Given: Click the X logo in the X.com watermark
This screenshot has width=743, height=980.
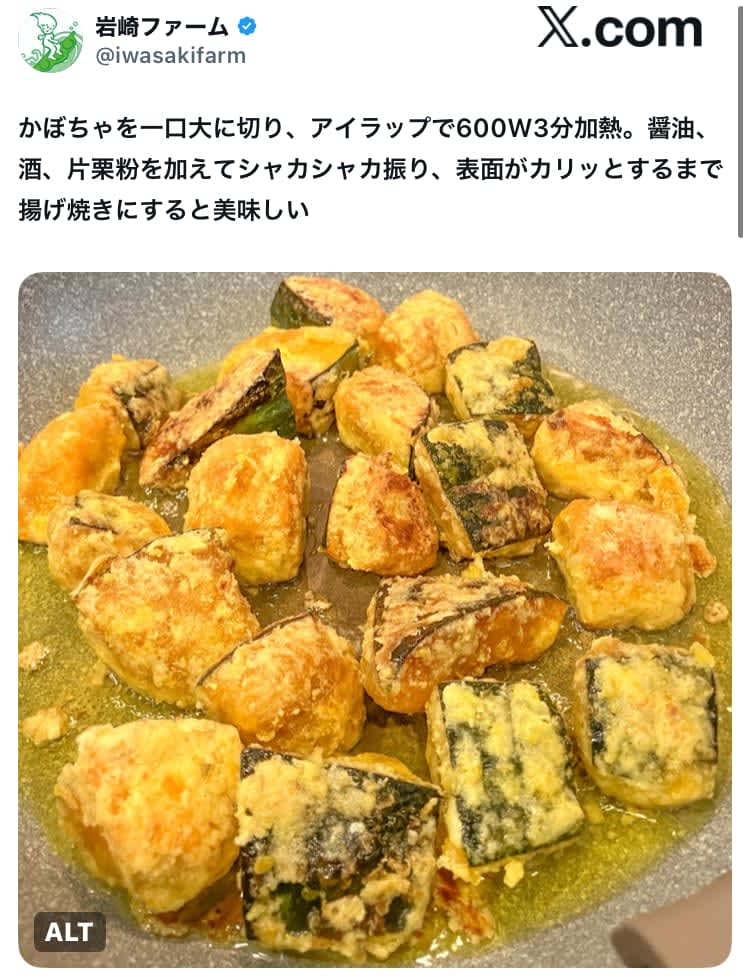Looking at the screenshot, I should tap(558, 28).
